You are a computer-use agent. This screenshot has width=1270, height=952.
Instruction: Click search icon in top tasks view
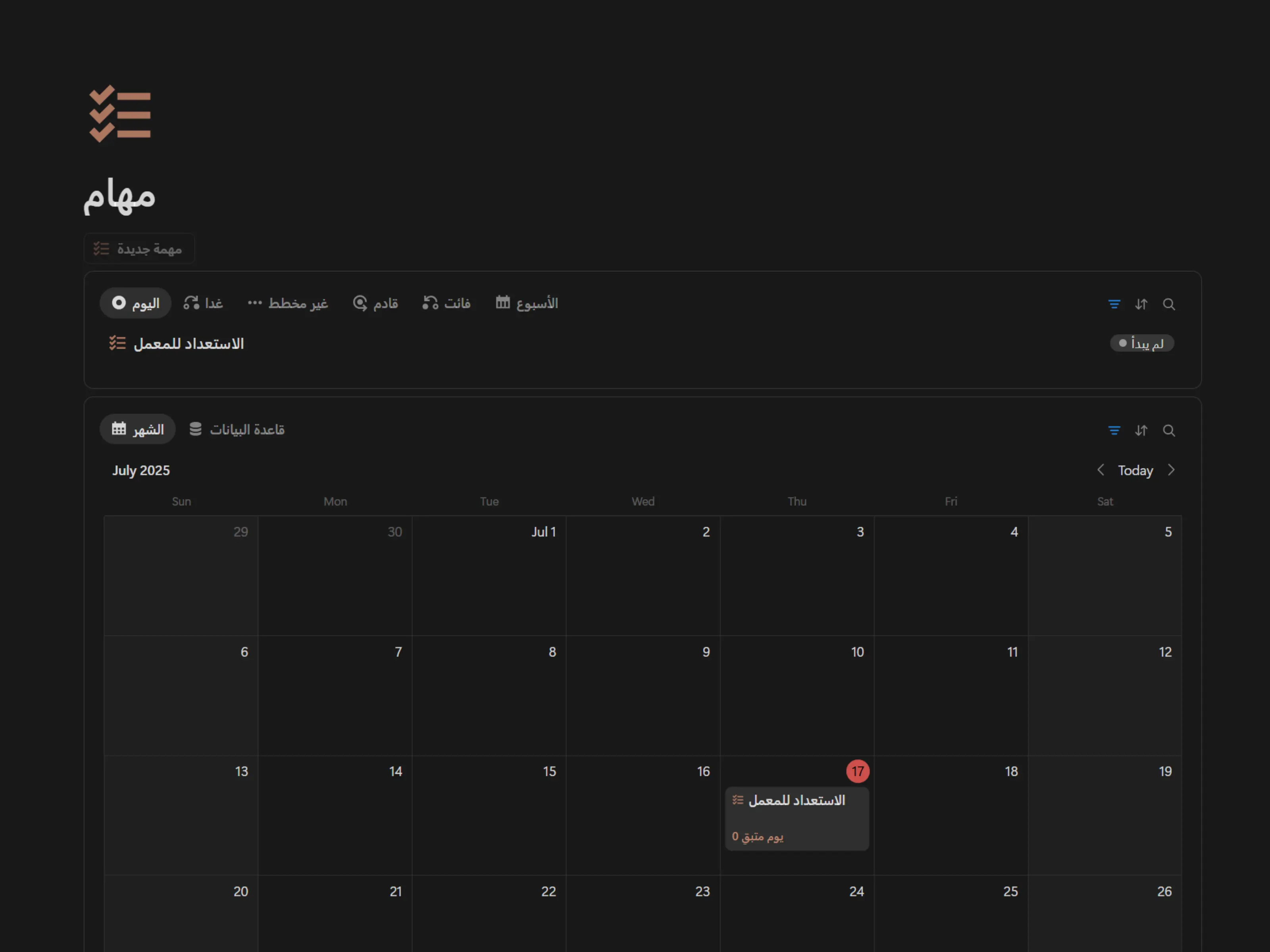click(1168, 304)
